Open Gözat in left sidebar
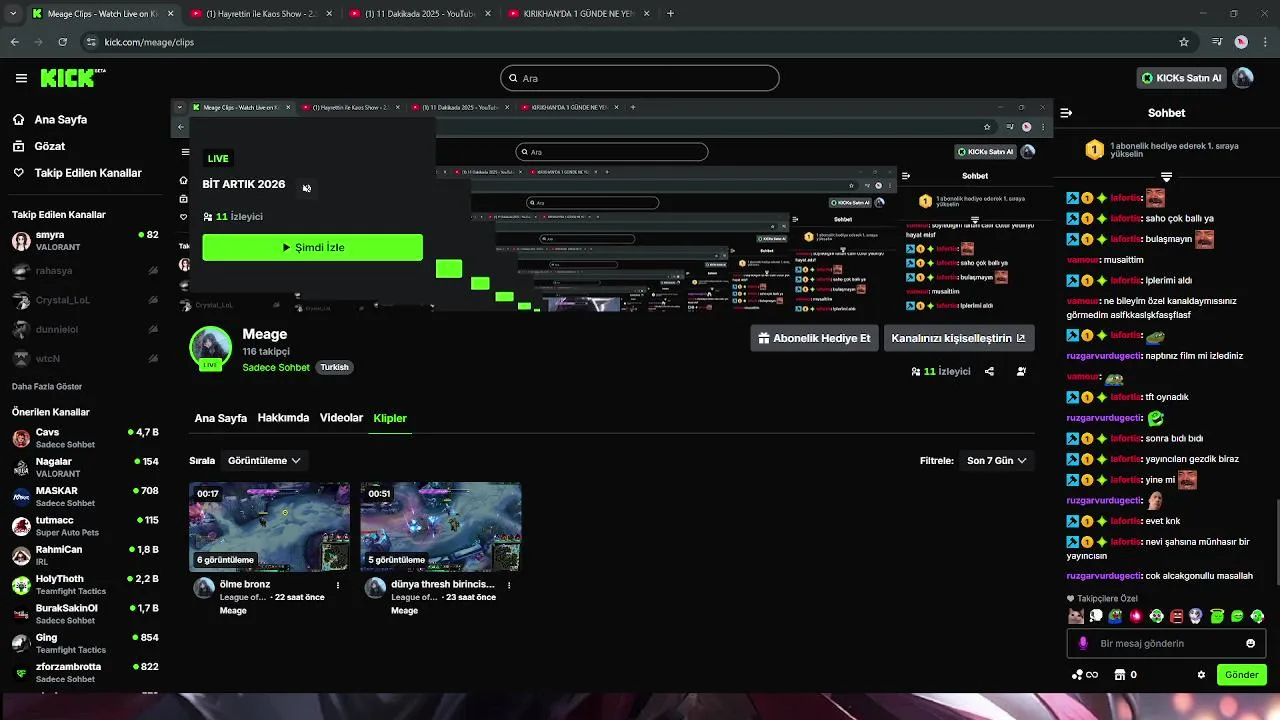This screenshot has width=1280, height=720. click(x=49, y=146)
